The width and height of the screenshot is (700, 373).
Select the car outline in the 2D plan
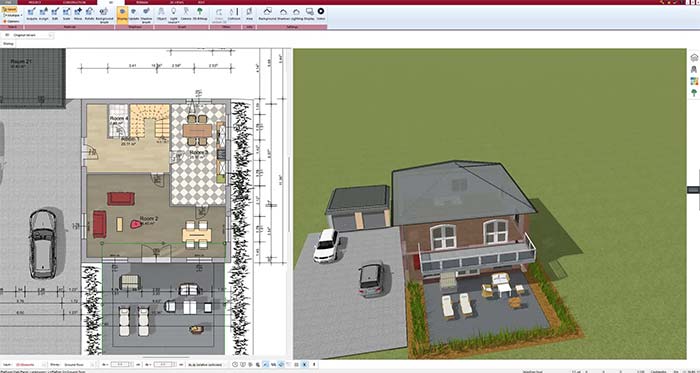[43, 244]
